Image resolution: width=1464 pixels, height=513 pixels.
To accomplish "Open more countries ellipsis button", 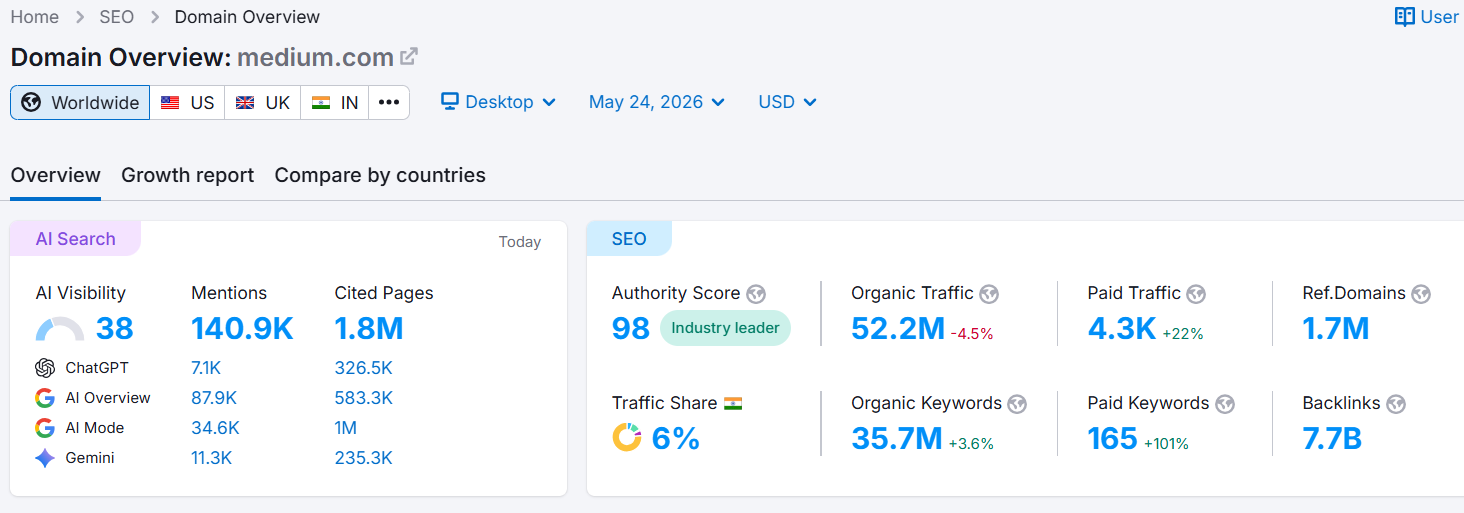I will pyautogui.click(x=389, y=102).
